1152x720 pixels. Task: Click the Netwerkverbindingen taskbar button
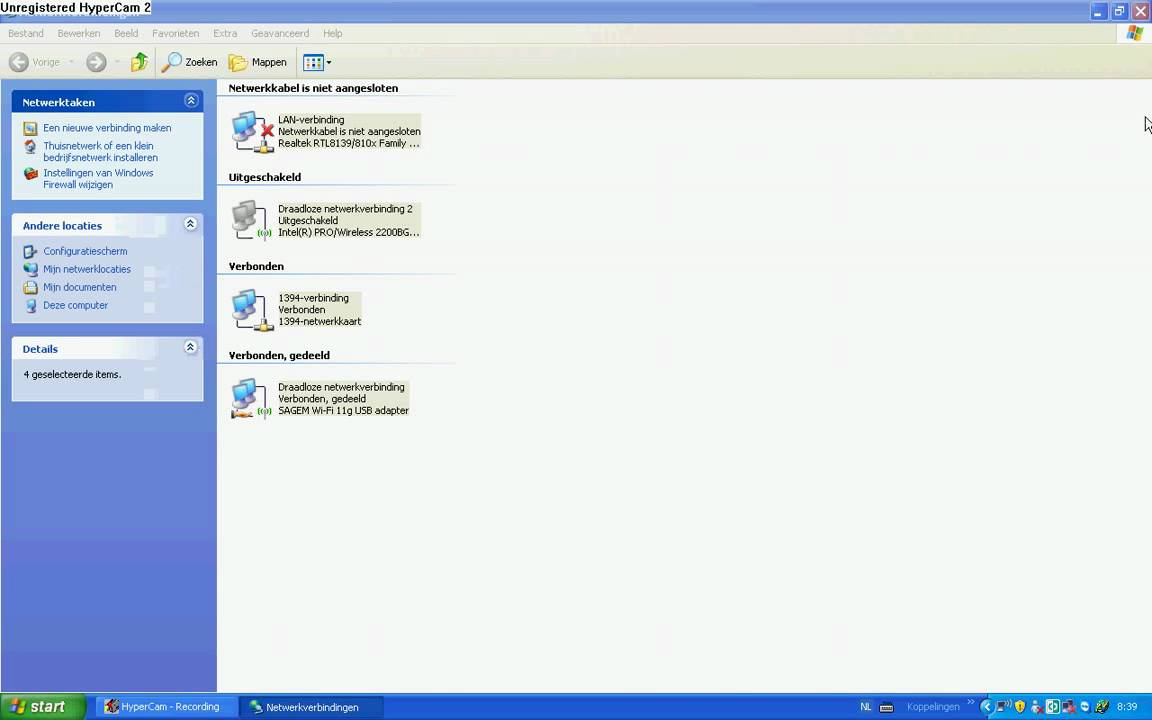point(312,707)
